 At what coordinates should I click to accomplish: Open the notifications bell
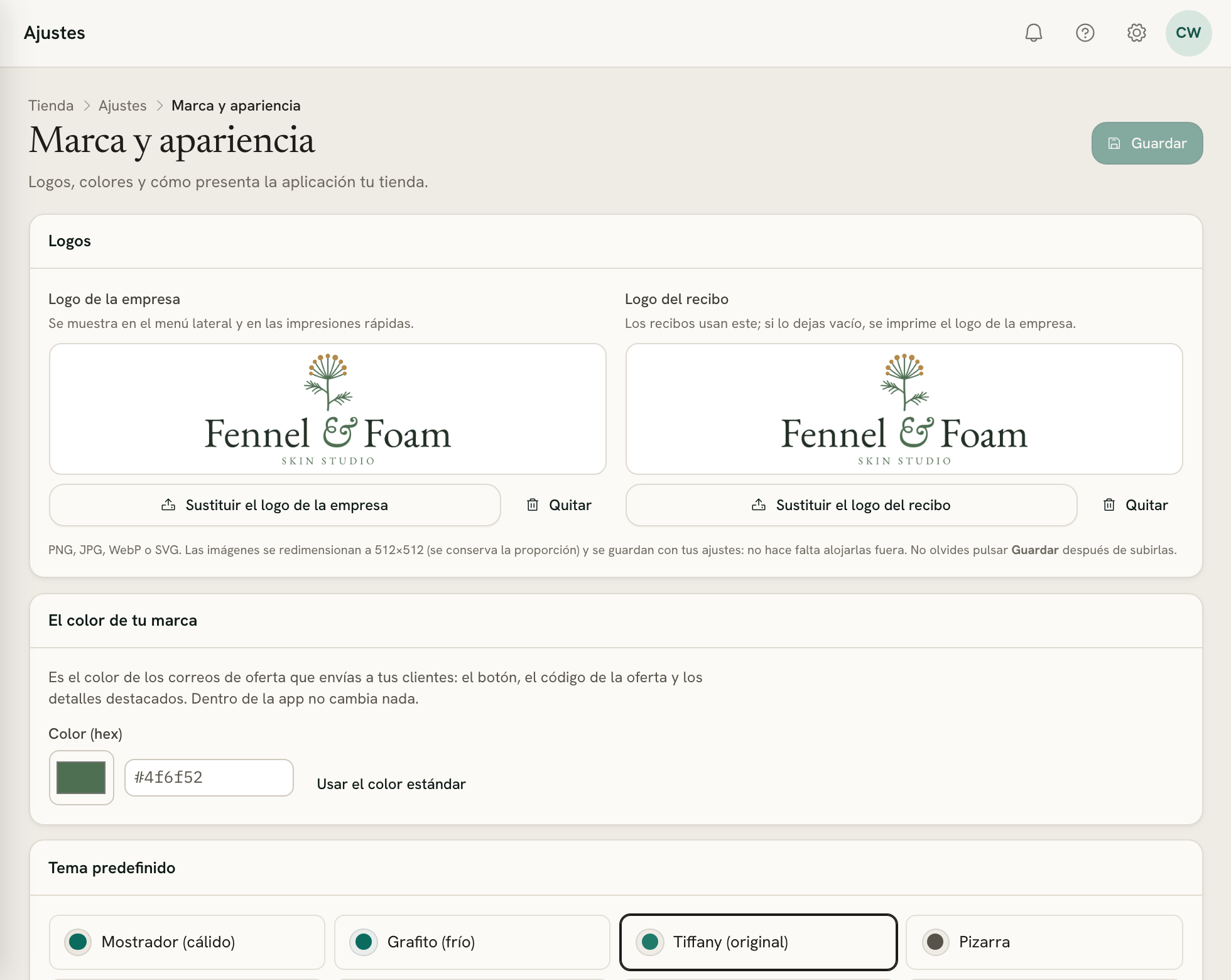pos(1033,33)
